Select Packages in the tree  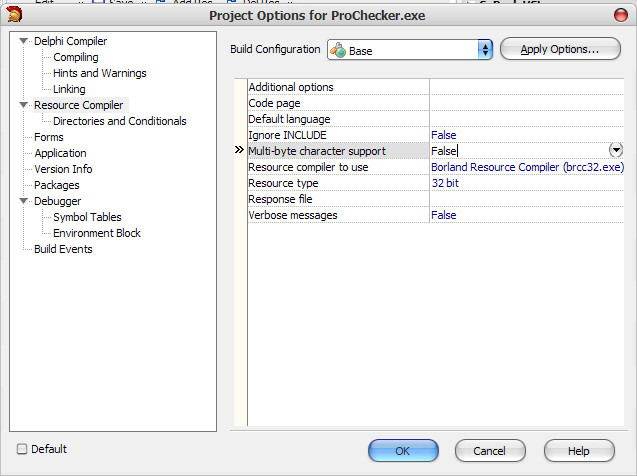pyautogui.click(x=56, y=185)
